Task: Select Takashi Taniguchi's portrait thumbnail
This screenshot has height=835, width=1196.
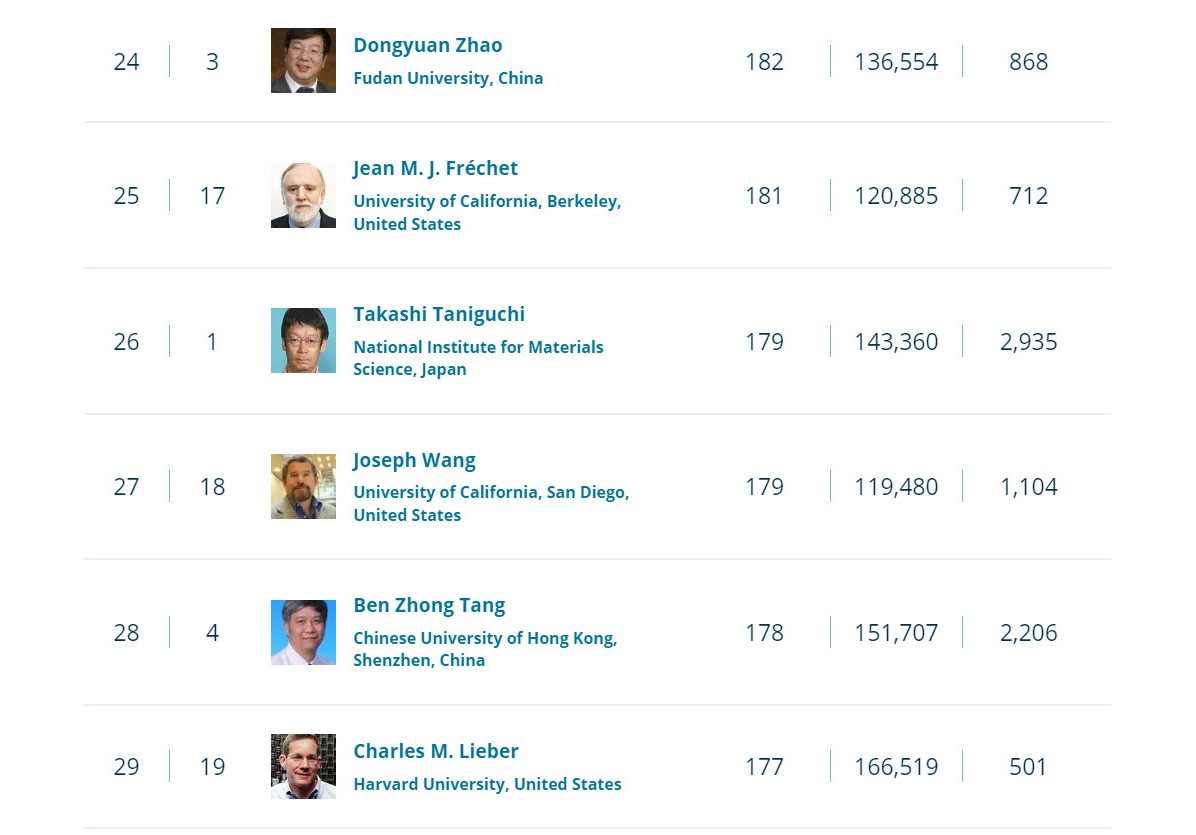Action: point(303,340)
